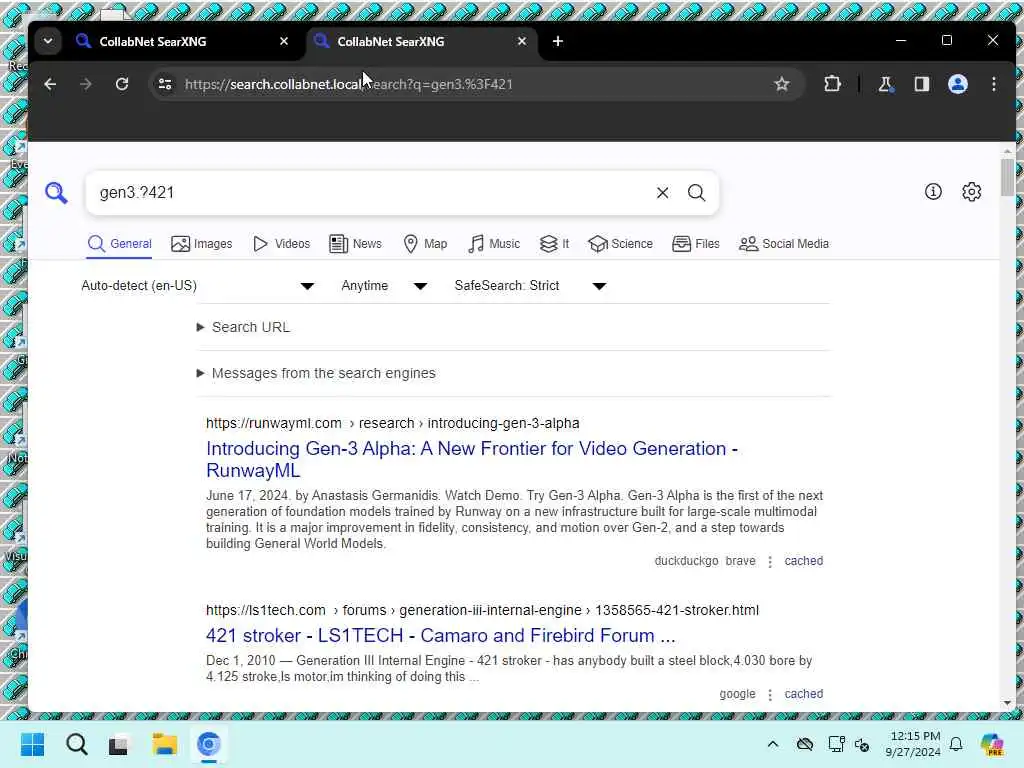Reload the current page
The image size is (1024, 768).
[x=121, y=84]
